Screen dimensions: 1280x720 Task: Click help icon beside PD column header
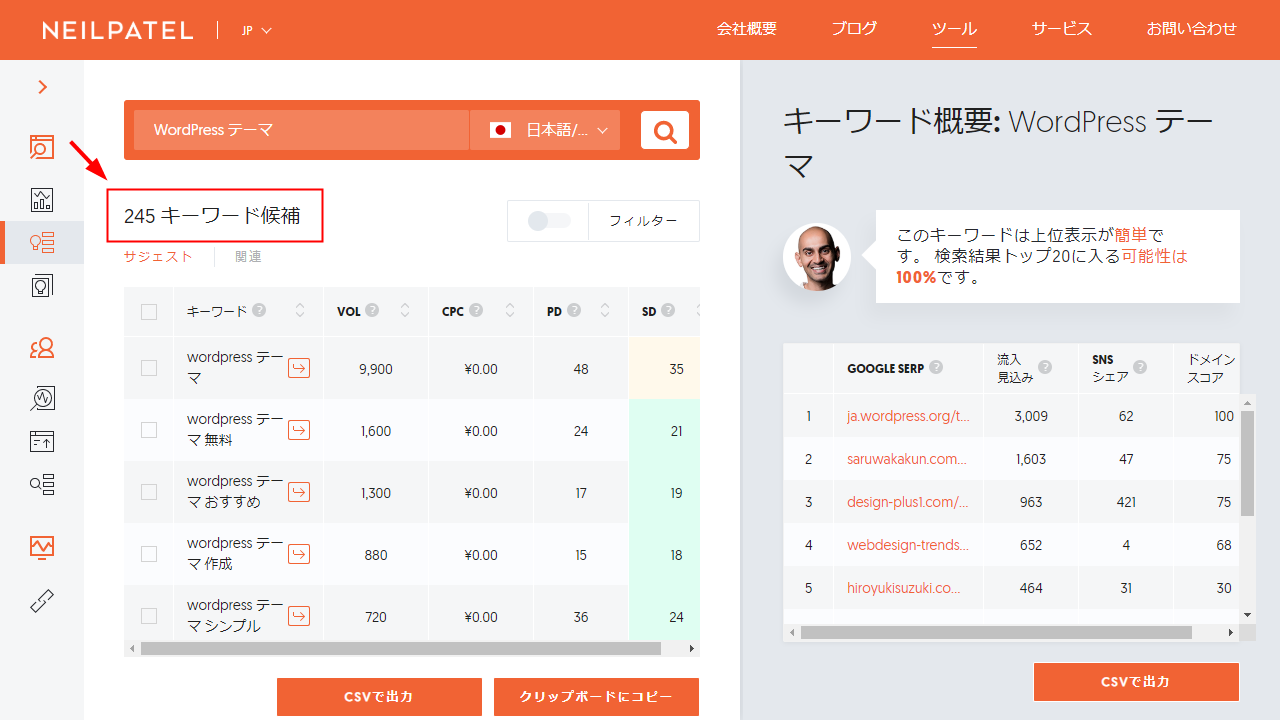tap(574, 311)
